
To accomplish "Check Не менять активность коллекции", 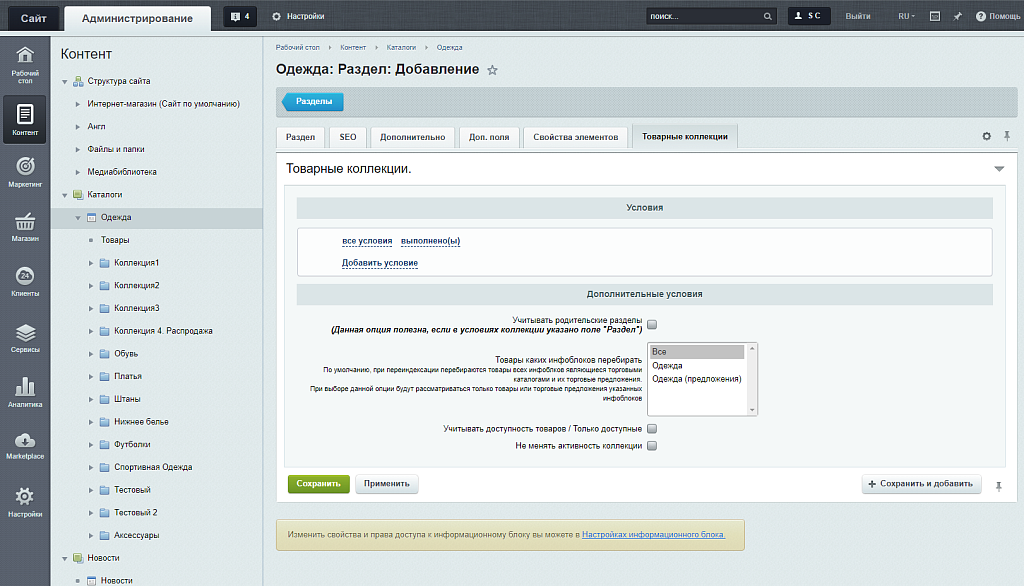I will point(654,445).
